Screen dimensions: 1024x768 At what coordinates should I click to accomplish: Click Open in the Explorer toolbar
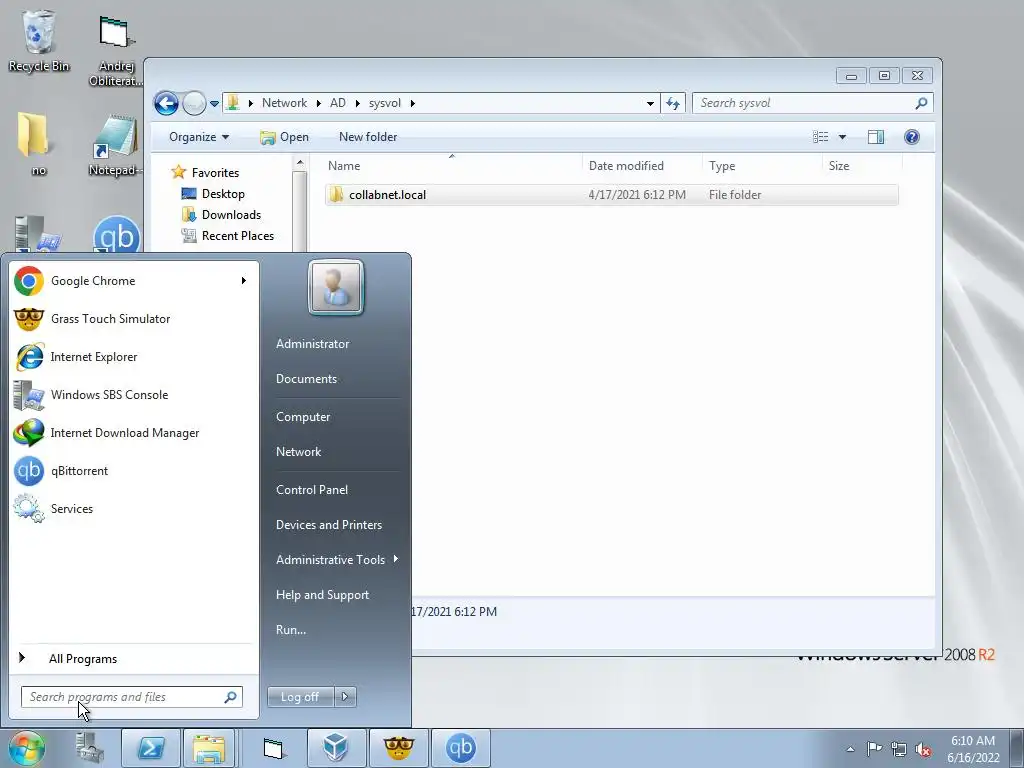pos(285,137)
